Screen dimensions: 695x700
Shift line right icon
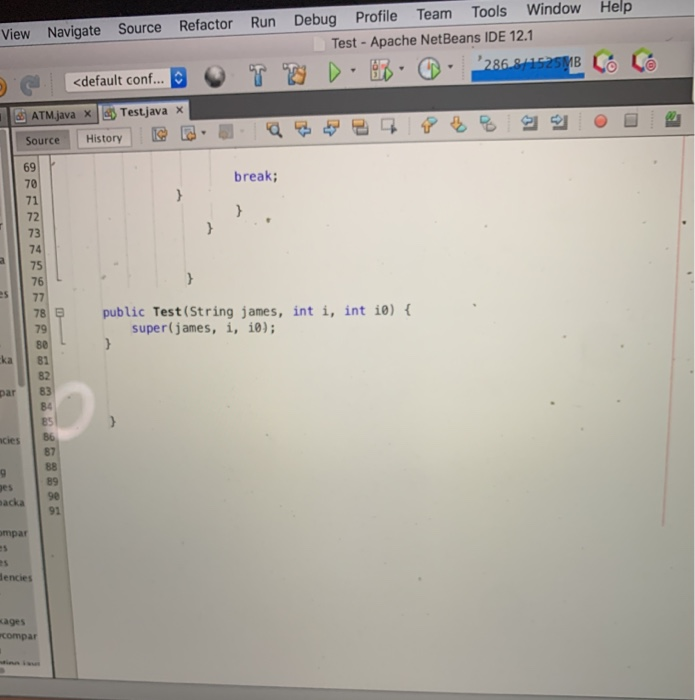tap(559, 121)
